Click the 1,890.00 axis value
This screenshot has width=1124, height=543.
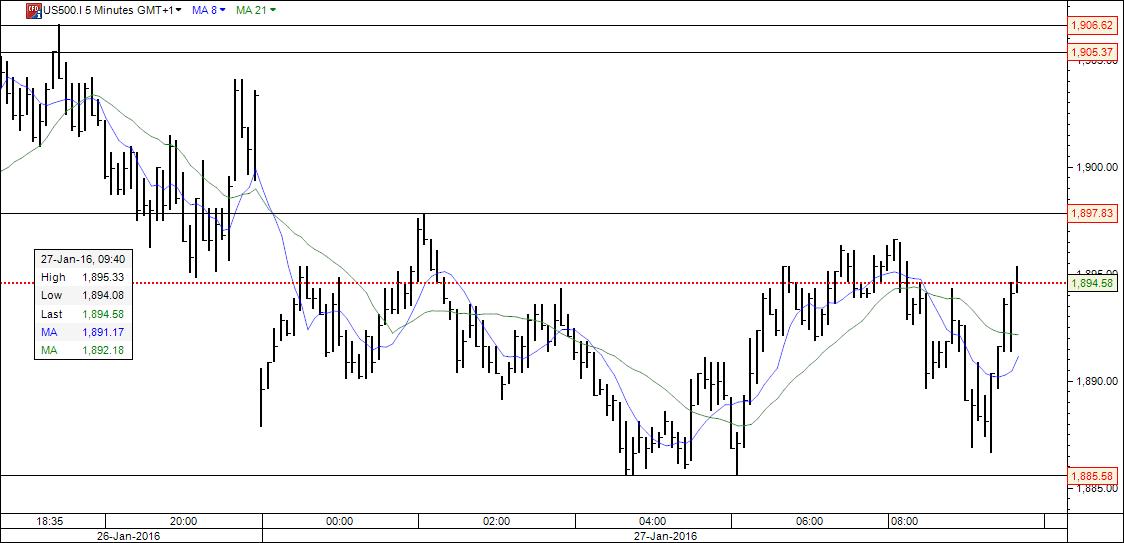click(x=1096, y=381)
